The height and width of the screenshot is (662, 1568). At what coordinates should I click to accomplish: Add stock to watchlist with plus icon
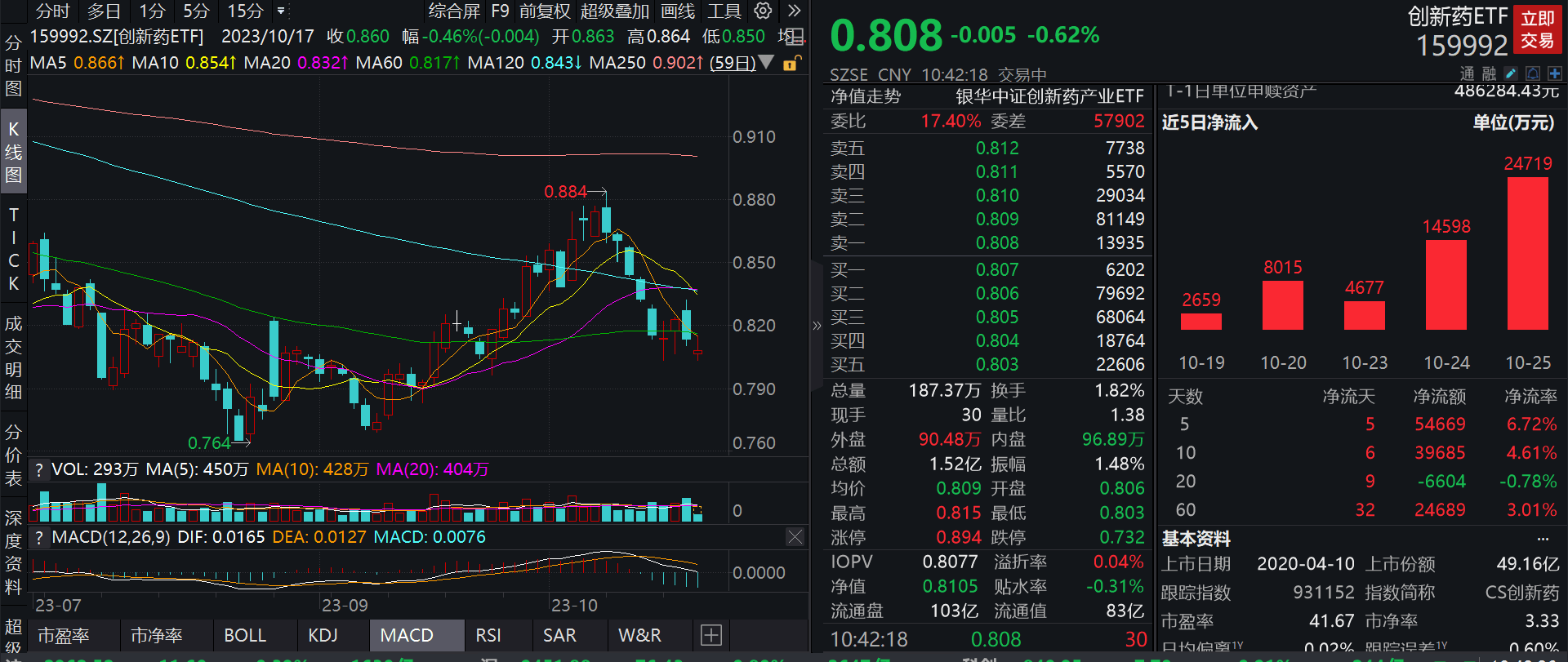pos(1554,73)
